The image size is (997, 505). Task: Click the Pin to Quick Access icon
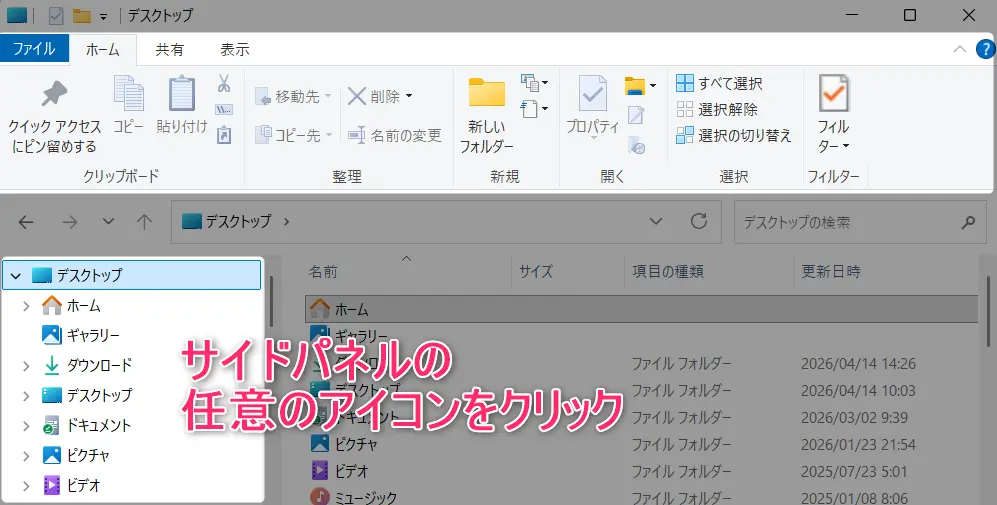tap(54, 95)
